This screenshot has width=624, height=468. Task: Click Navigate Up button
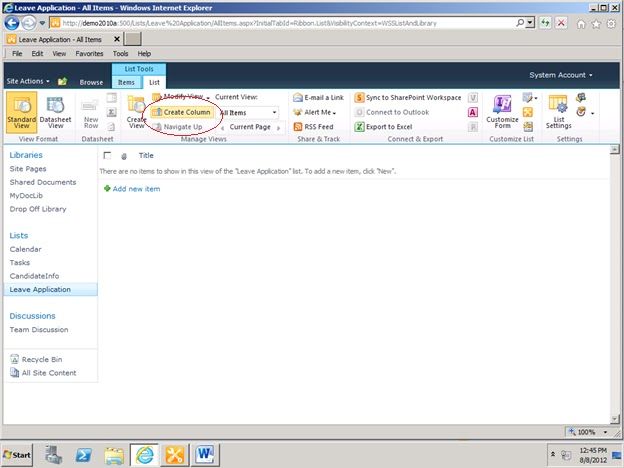click(x=178, y=127)
